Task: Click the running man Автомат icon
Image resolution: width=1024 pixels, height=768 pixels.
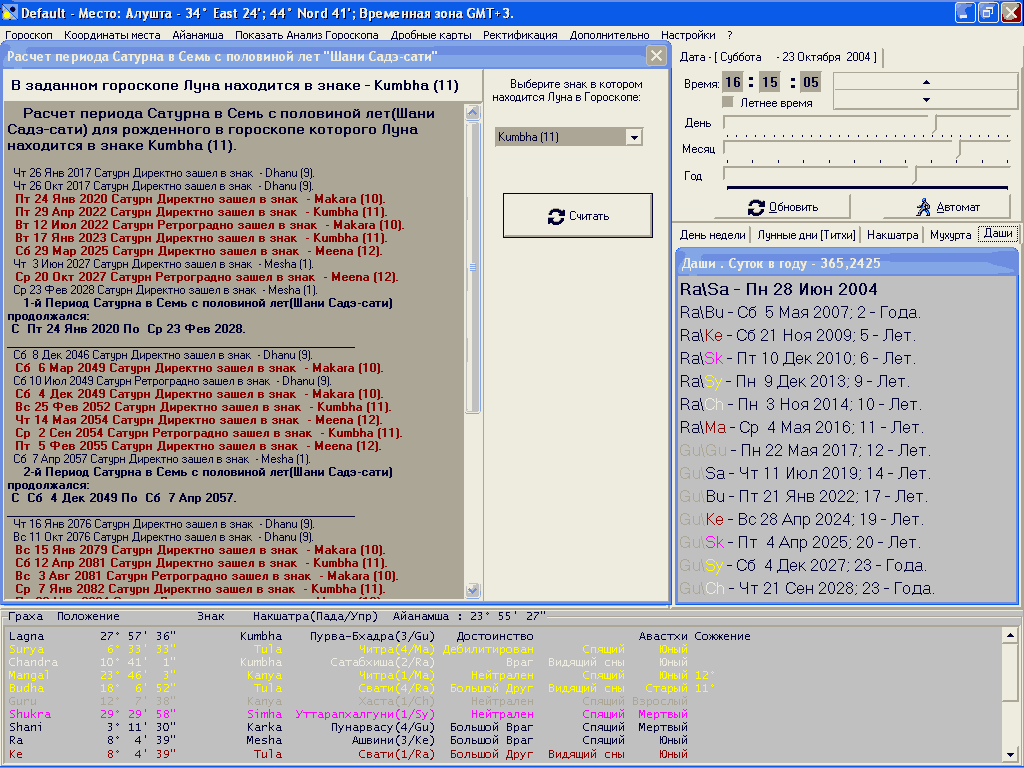Action: (923, 207)
